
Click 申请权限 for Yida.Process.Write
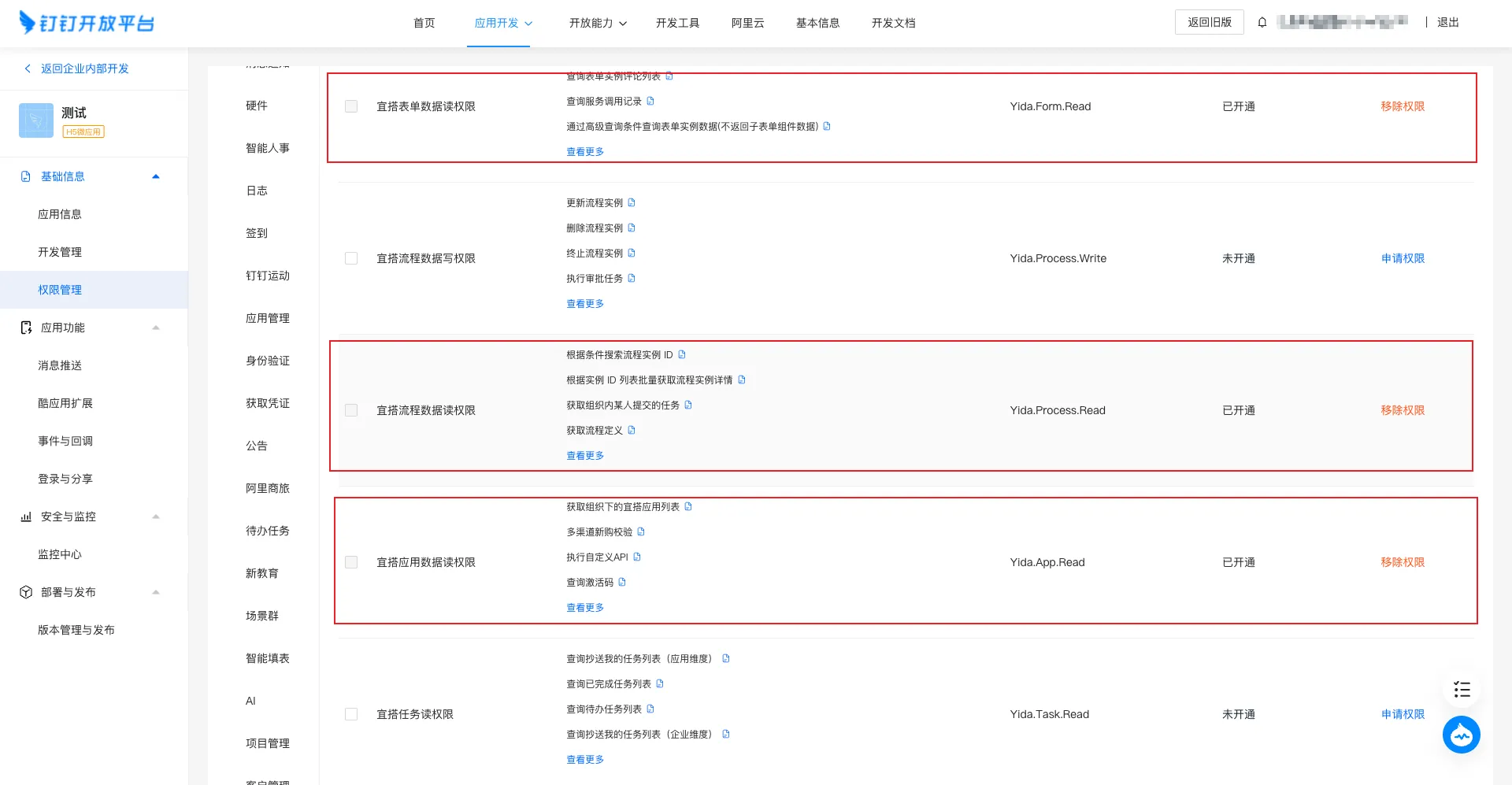click(x=1403, y=258)
